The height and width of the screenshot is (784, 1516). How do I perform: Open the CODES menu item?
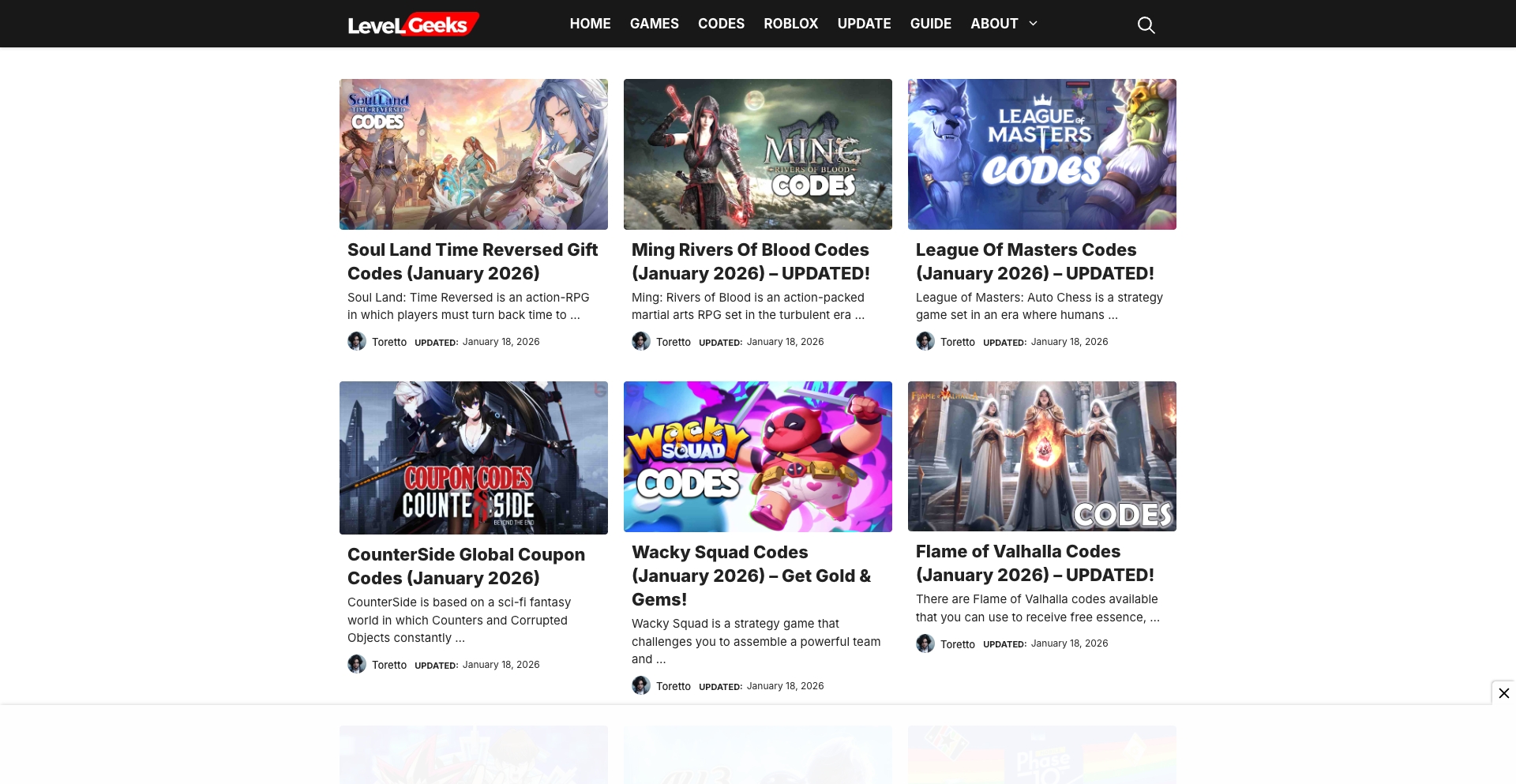721,24
